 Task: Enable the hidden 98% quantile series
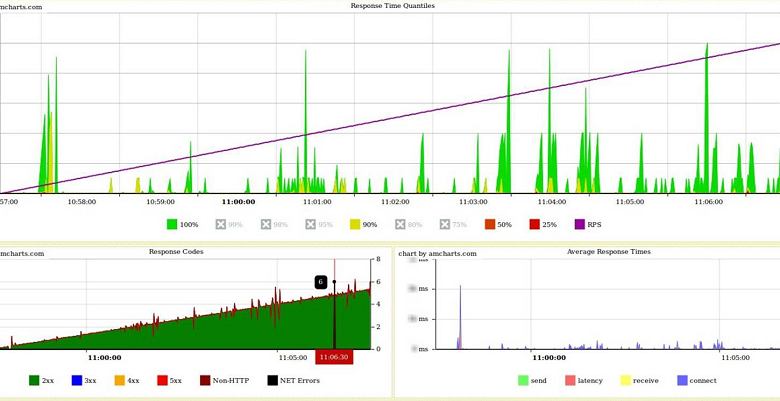tap(267, 225)
